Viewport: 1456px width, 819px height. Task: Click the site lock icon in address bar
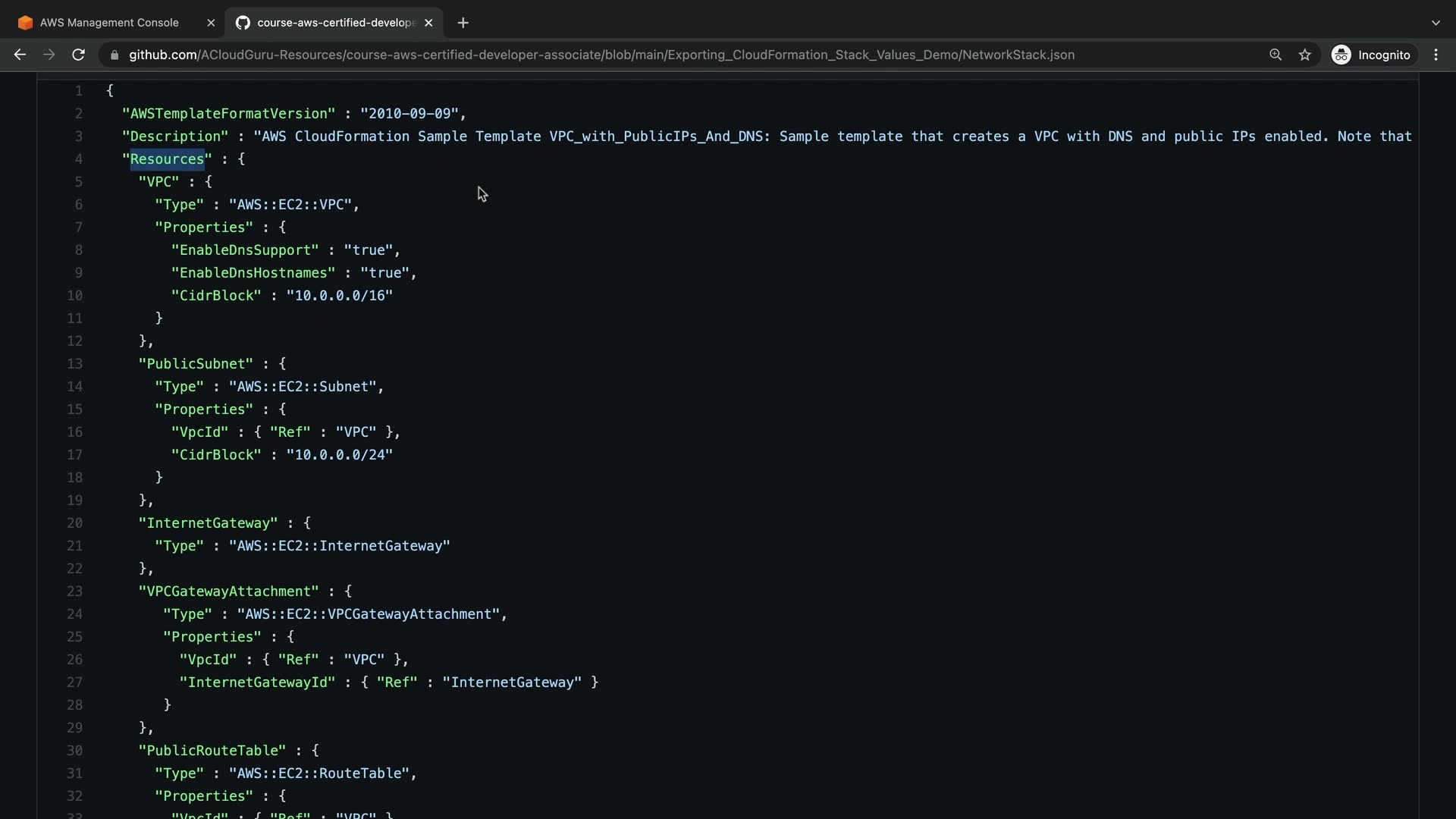(x=115, y=55)
